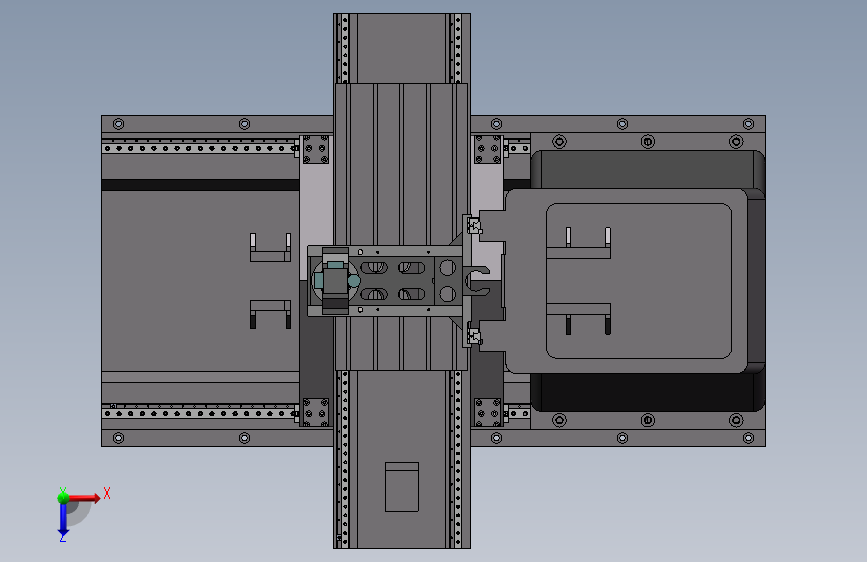Viewport: 867px width, 562px height.
Task: Click the red X axis arrow of the triad
Action: click(84, 498)
